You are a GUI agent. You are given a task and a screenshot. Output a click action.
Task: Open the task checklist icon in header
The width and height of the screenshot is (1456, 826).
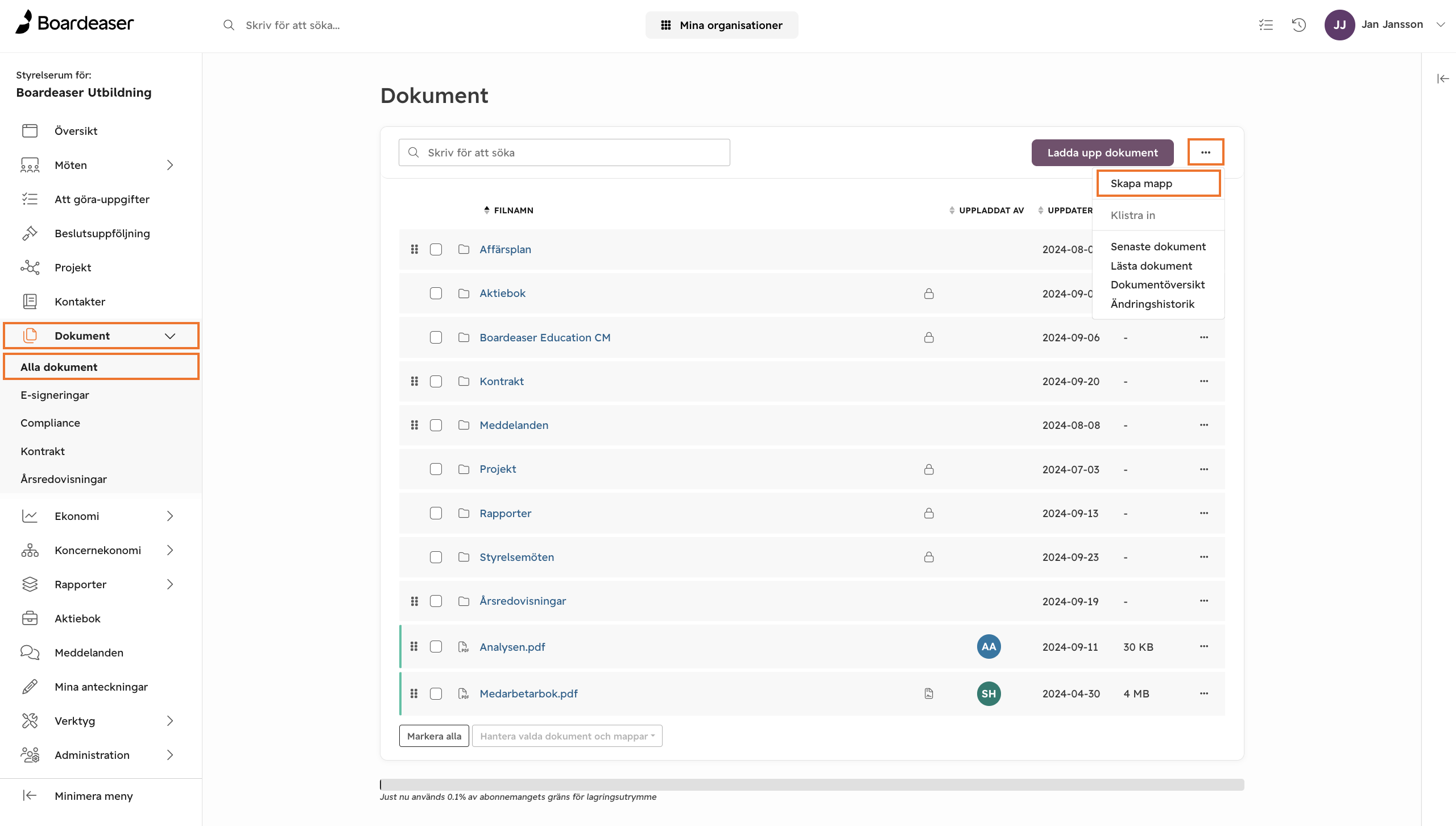coord(1266,25)
